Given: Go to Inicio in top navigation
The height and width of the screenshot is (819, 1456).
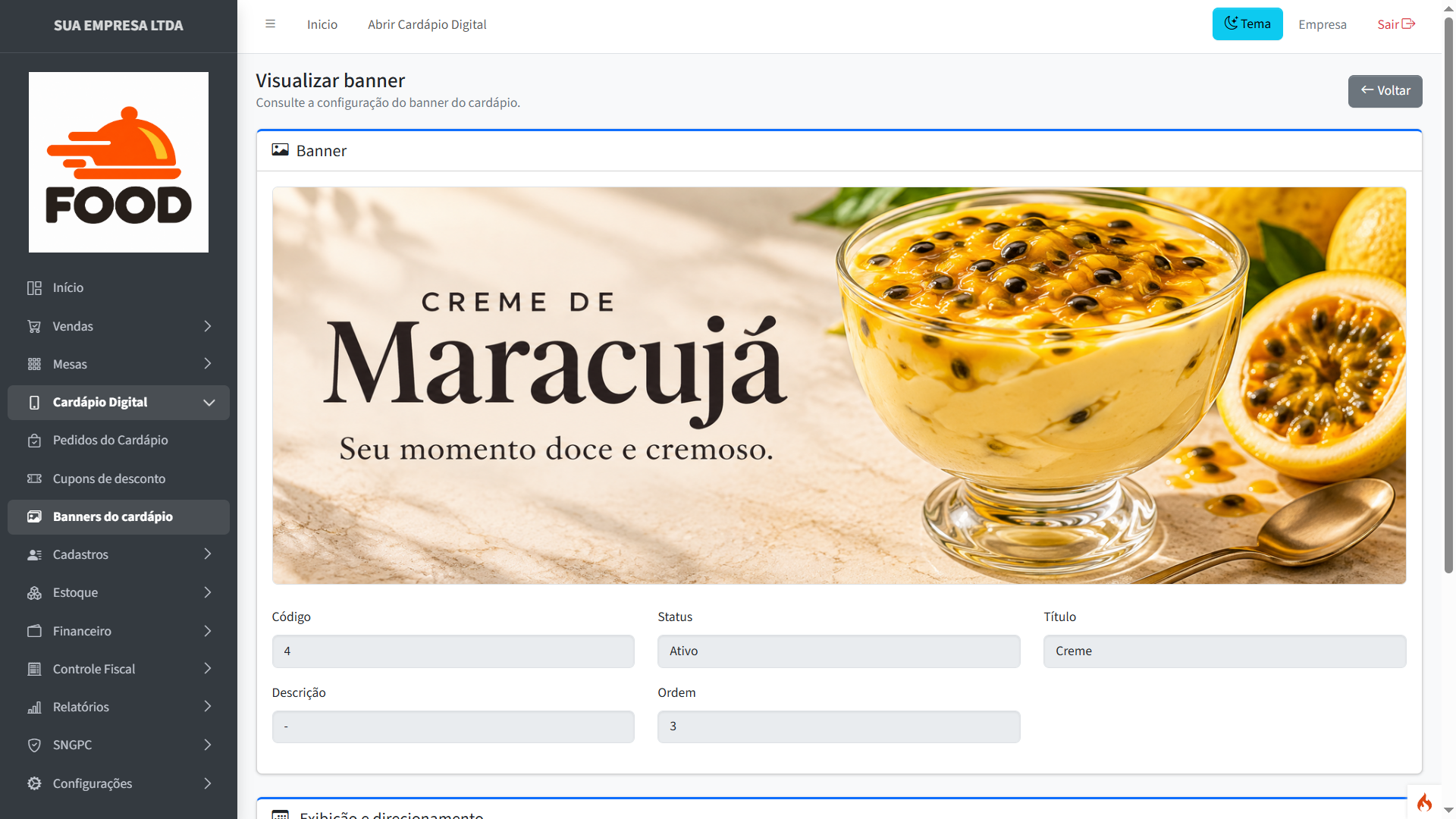Looking at the screenshot, I should tap(322, 24).
